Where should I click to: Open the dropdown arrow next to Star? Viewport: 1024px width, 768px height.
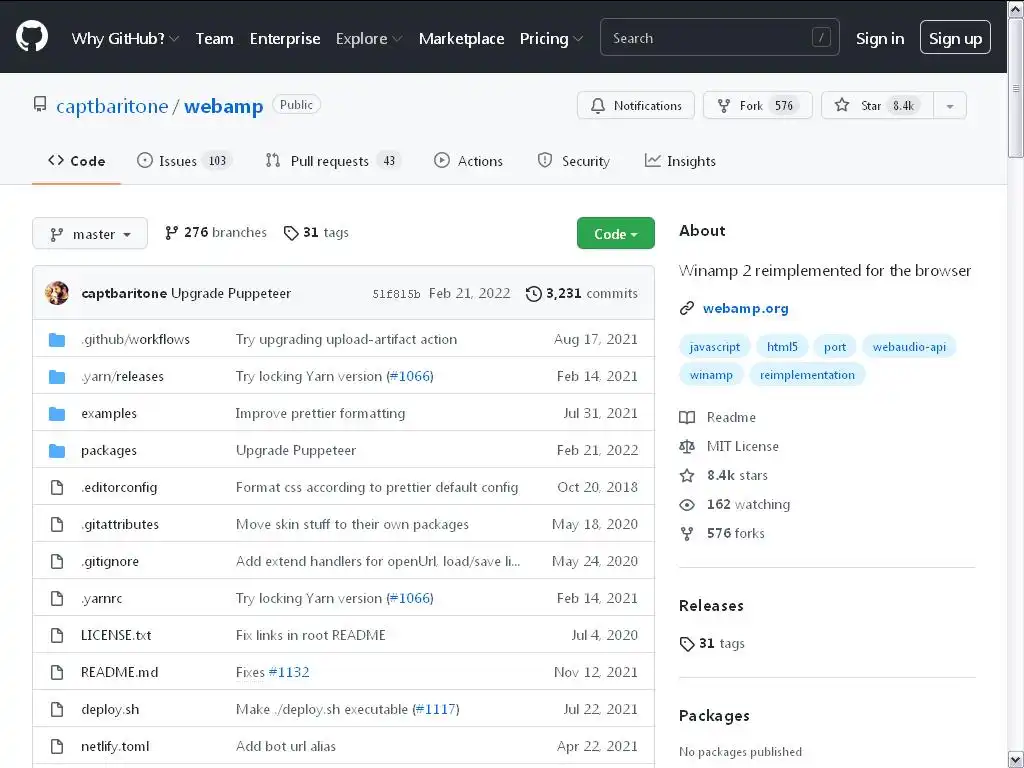[x=950, y=106]
